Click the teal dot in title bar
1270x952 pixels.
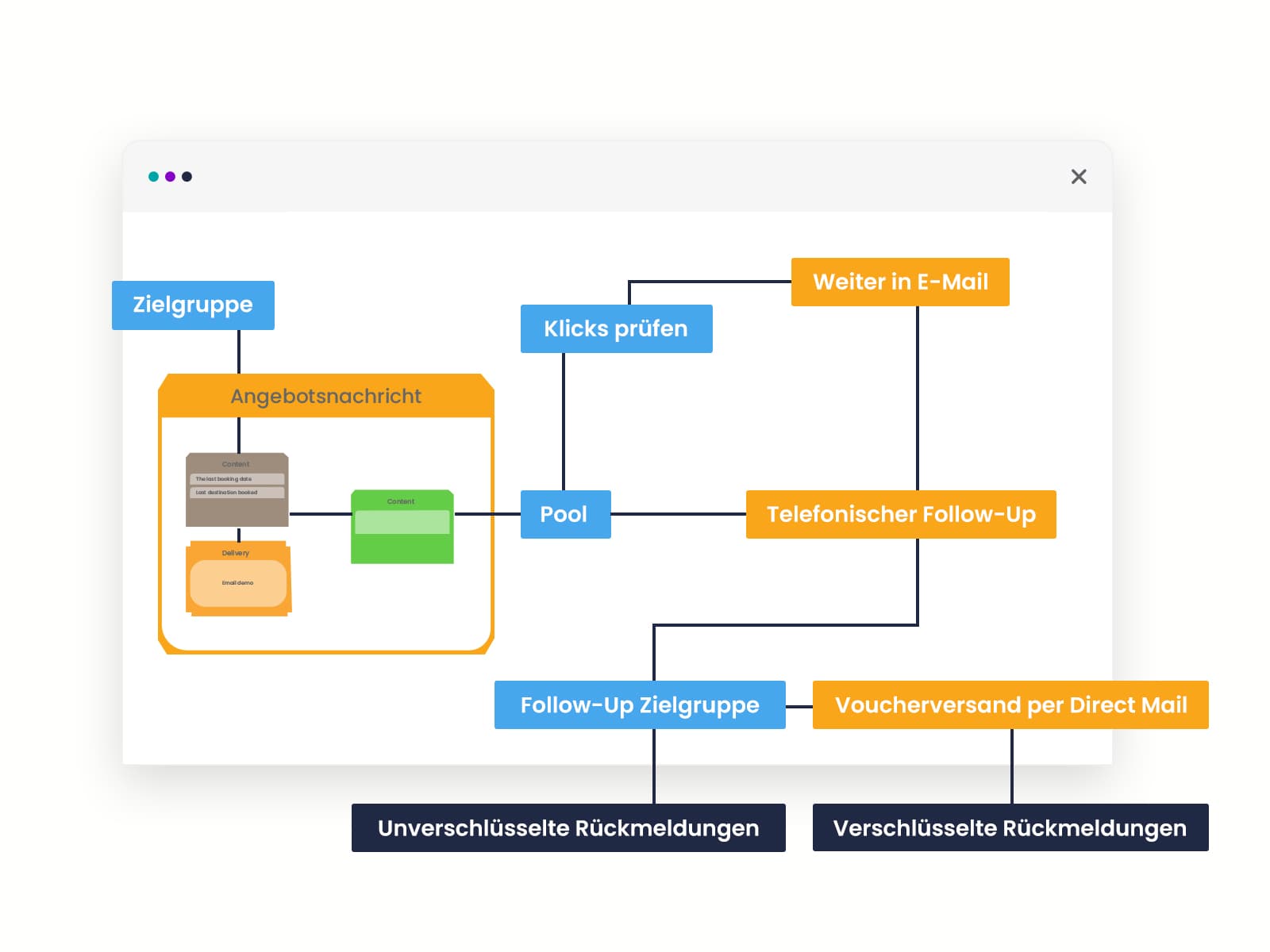pos(153,177)
